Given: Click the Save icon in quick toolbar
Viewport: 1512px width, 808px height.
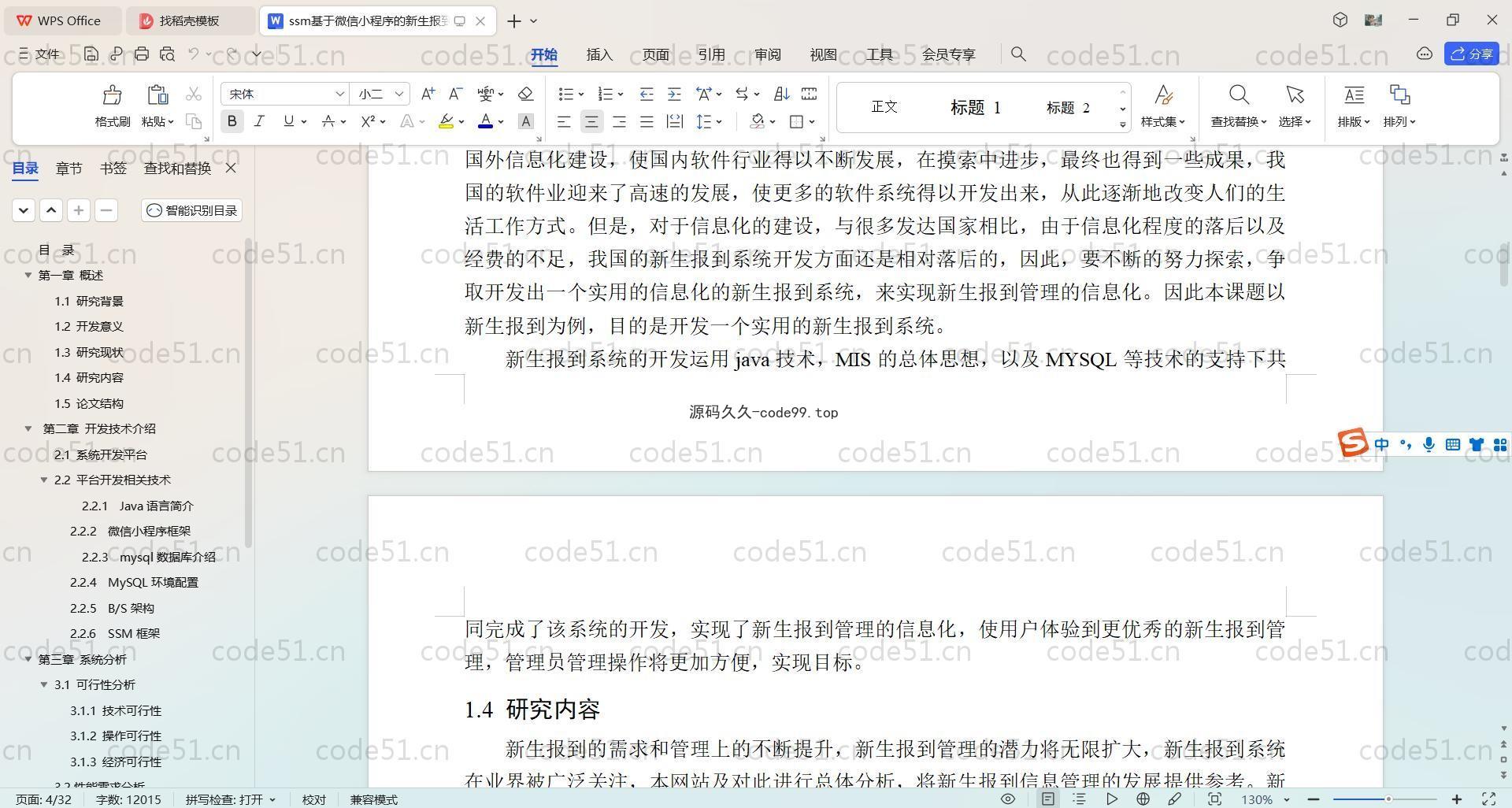Looking at the screenshot, I should [91, 54].
